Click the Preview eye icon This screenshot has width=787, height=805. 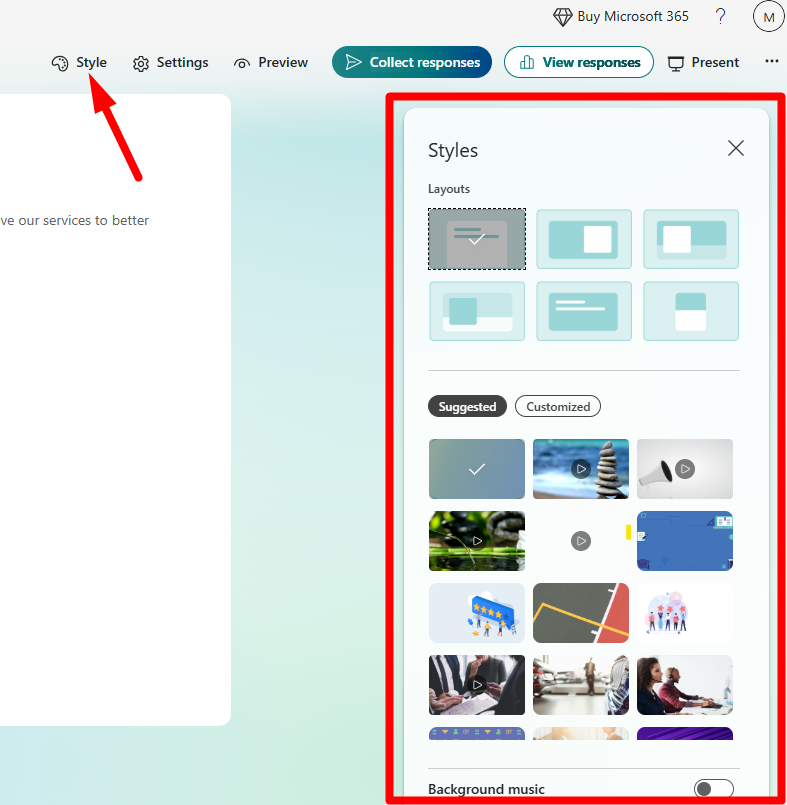tap(242, 63)
